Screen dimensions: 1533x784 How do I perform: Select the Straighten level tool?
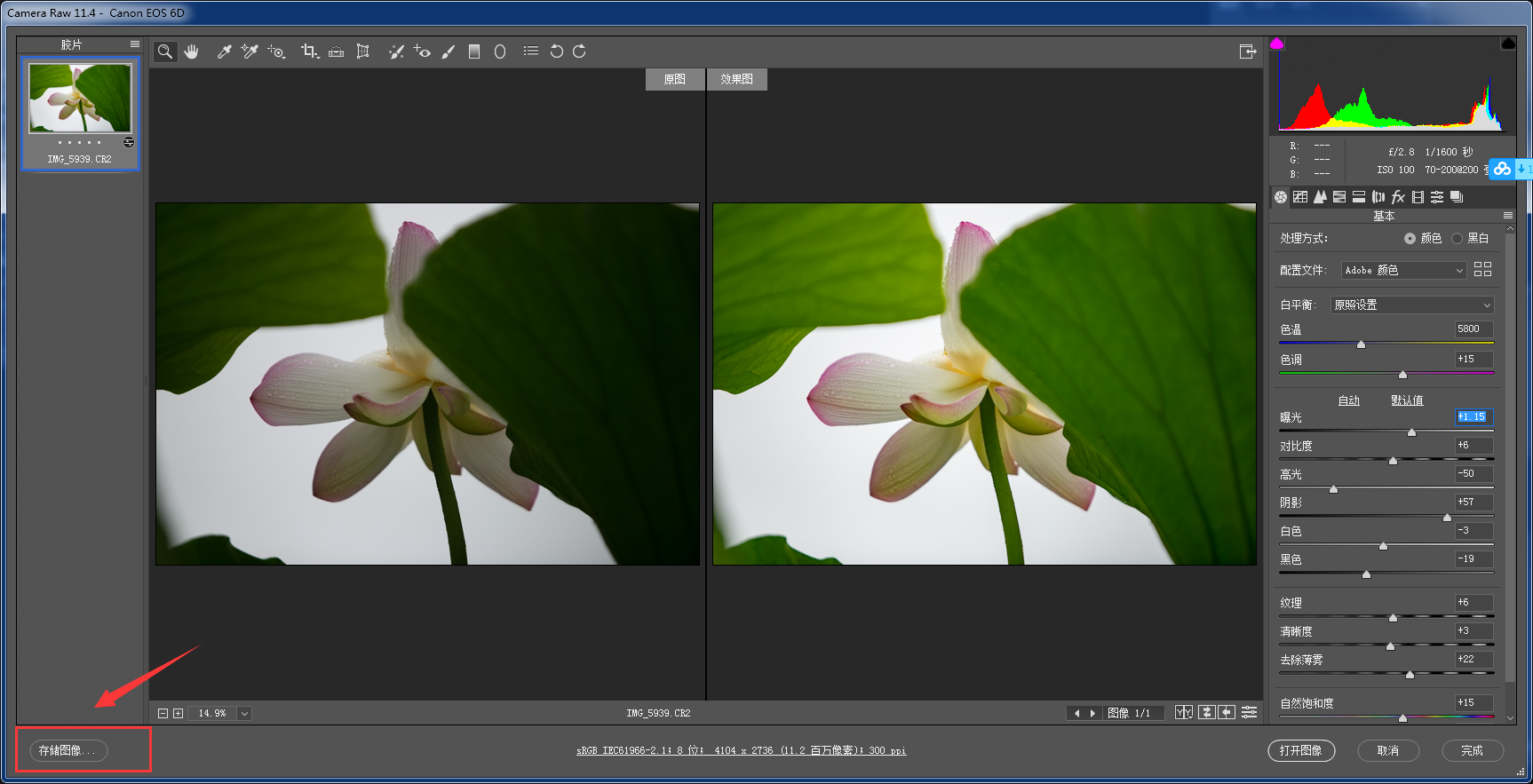coord(336,51)
